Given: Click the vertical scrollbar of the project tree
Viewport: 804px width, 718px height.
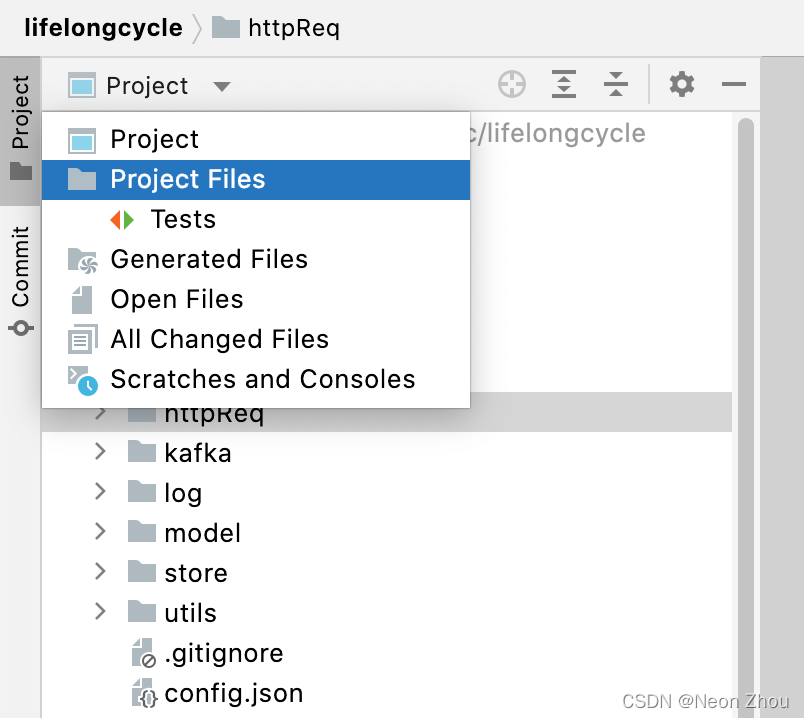Looking at the screenshot, I should pyautogui.click(x=745, y=300).
